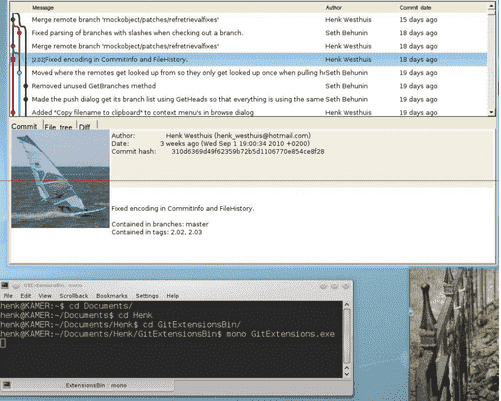Click the Author column header
The height and width of the screenshot is (401, 501).
coord(334,7)
